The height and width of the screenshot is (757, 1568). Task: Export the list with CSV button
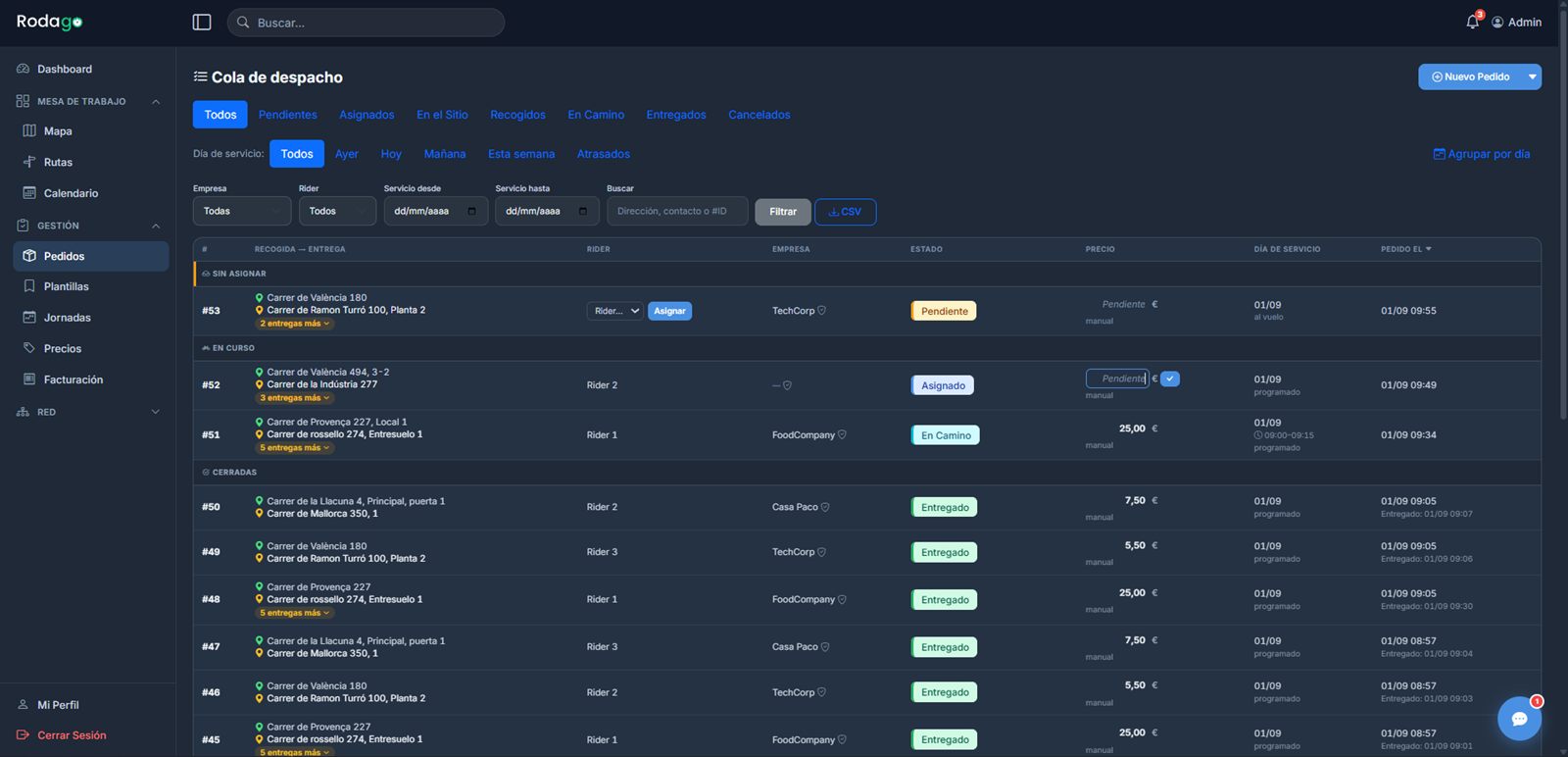click(846, 212)
